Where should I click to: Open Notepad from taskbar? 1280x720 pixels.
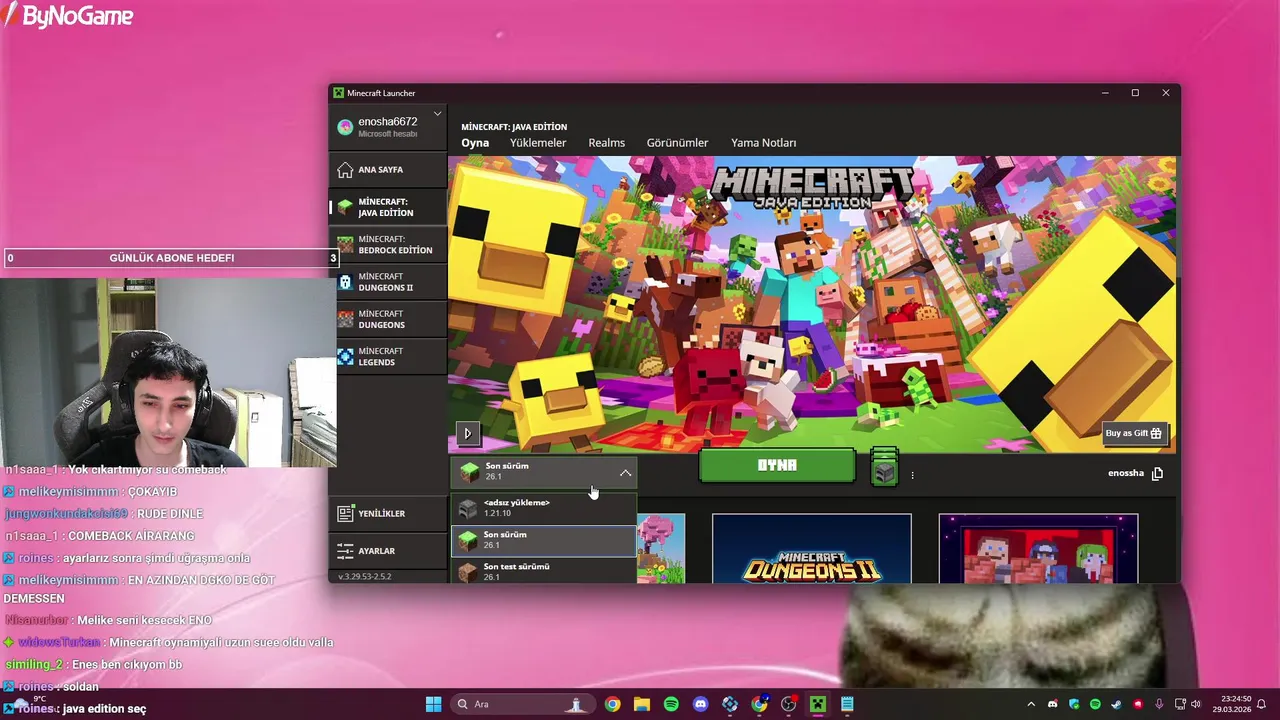[x=847, y=704]
